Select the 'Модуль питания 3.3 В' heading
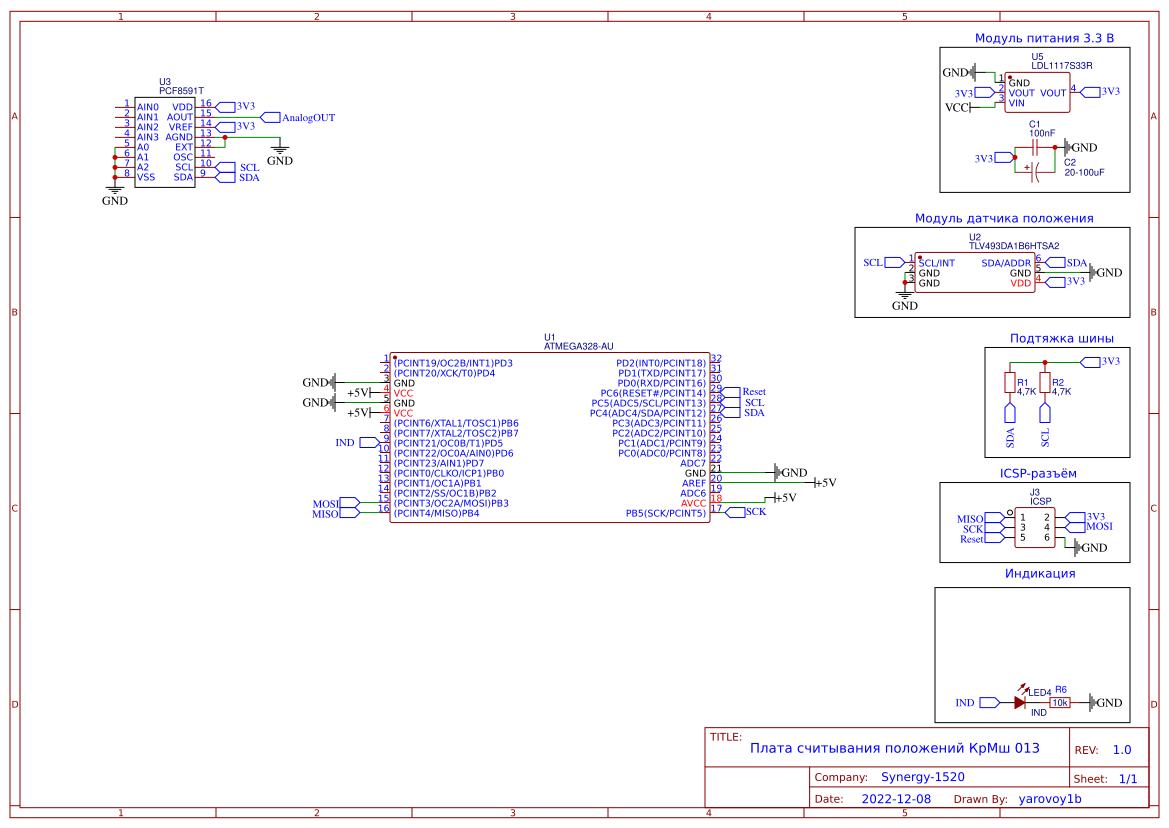This screenshot has width=1169, height=828. (x=1043, y=38)
